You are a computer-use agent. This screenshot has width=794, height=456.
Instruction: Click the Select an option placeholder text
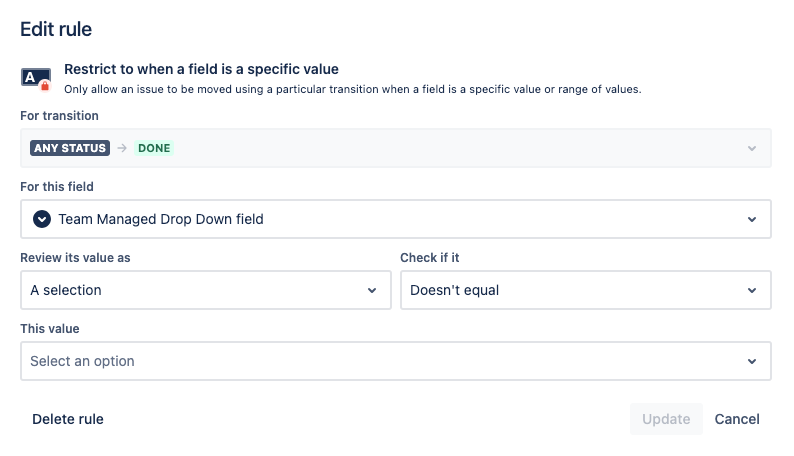[82, 361]
